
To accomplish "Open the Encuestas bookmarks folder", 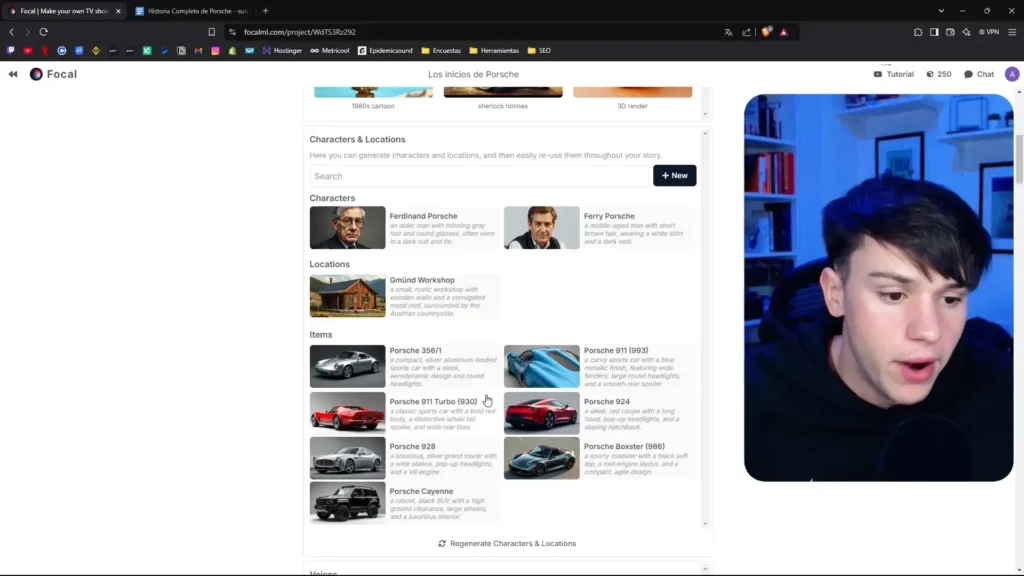I will pos(438,50).
